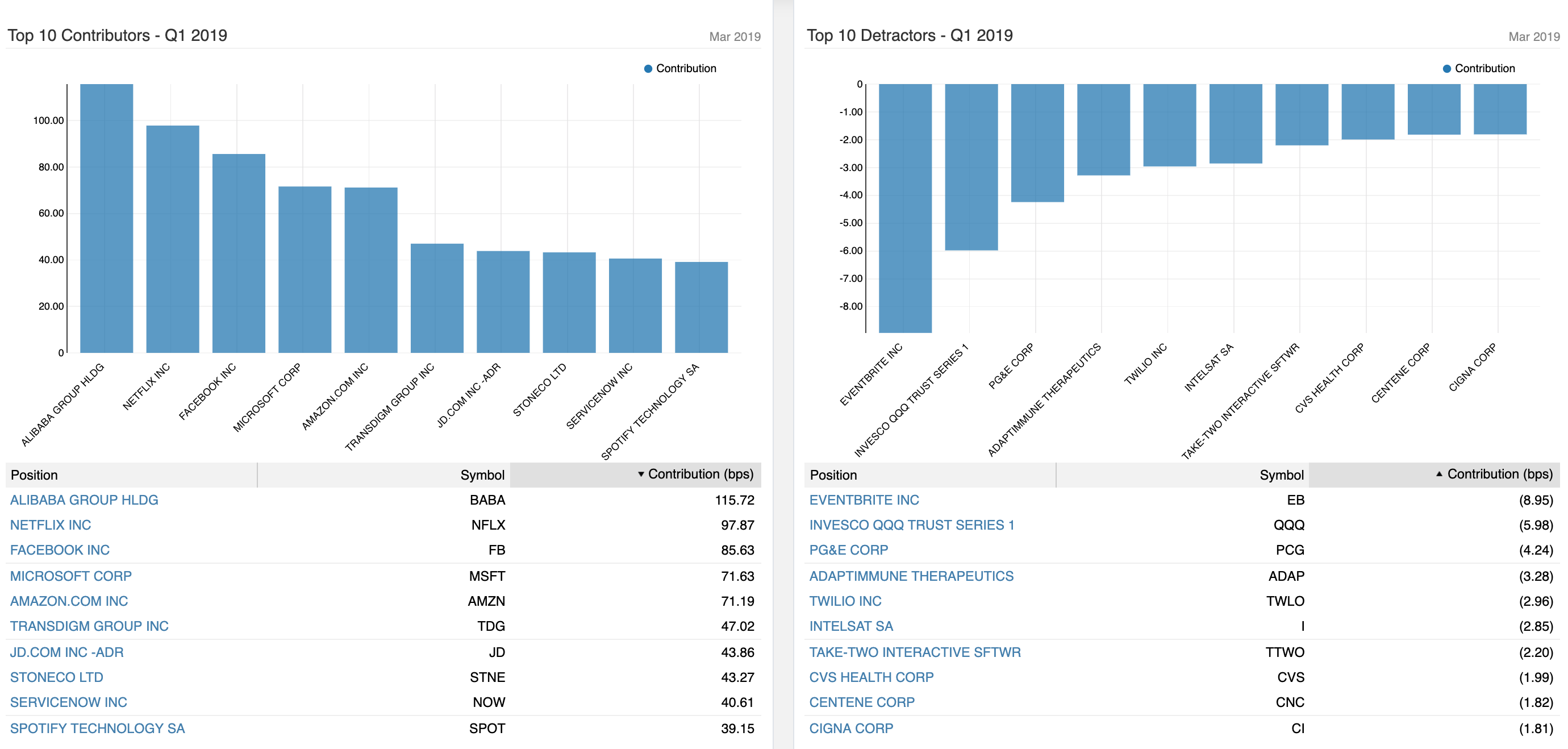Click the Spotify bar in Contributors chart
The width and height of the screenshot is (1568, 749).
pos(701,307)
